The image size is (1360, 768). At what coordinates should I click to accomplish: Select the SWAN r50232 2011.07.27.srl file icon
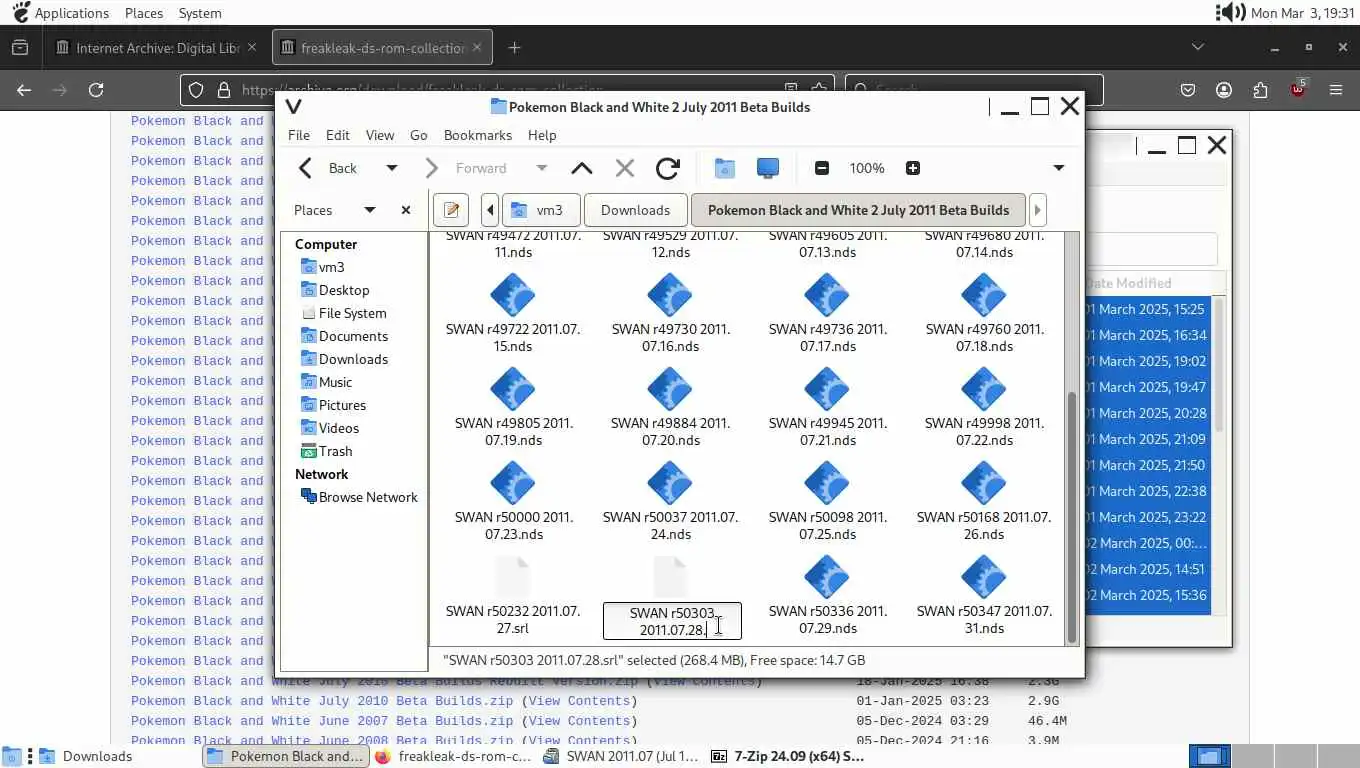[513, 578]
